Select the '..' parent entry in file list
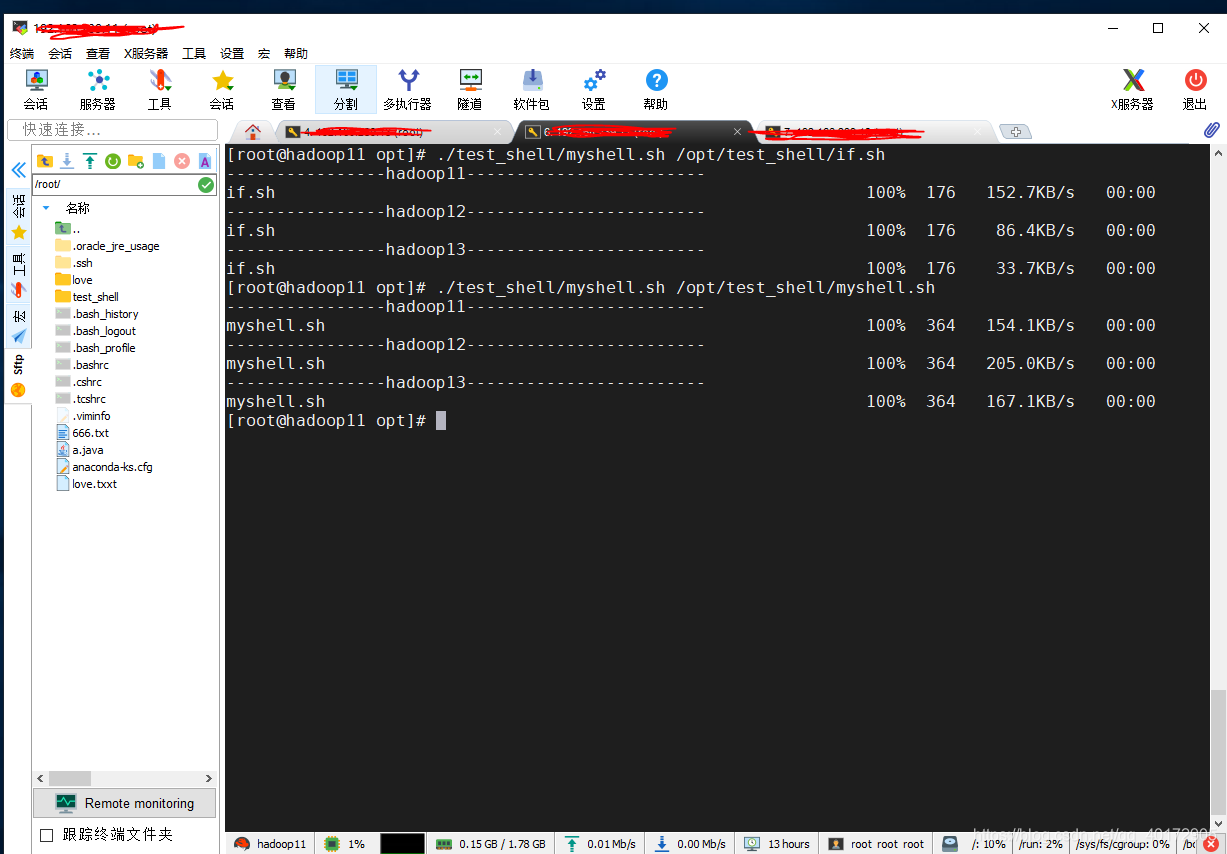1227x854 pixels. pyautogui.click(x=68, y=229)
